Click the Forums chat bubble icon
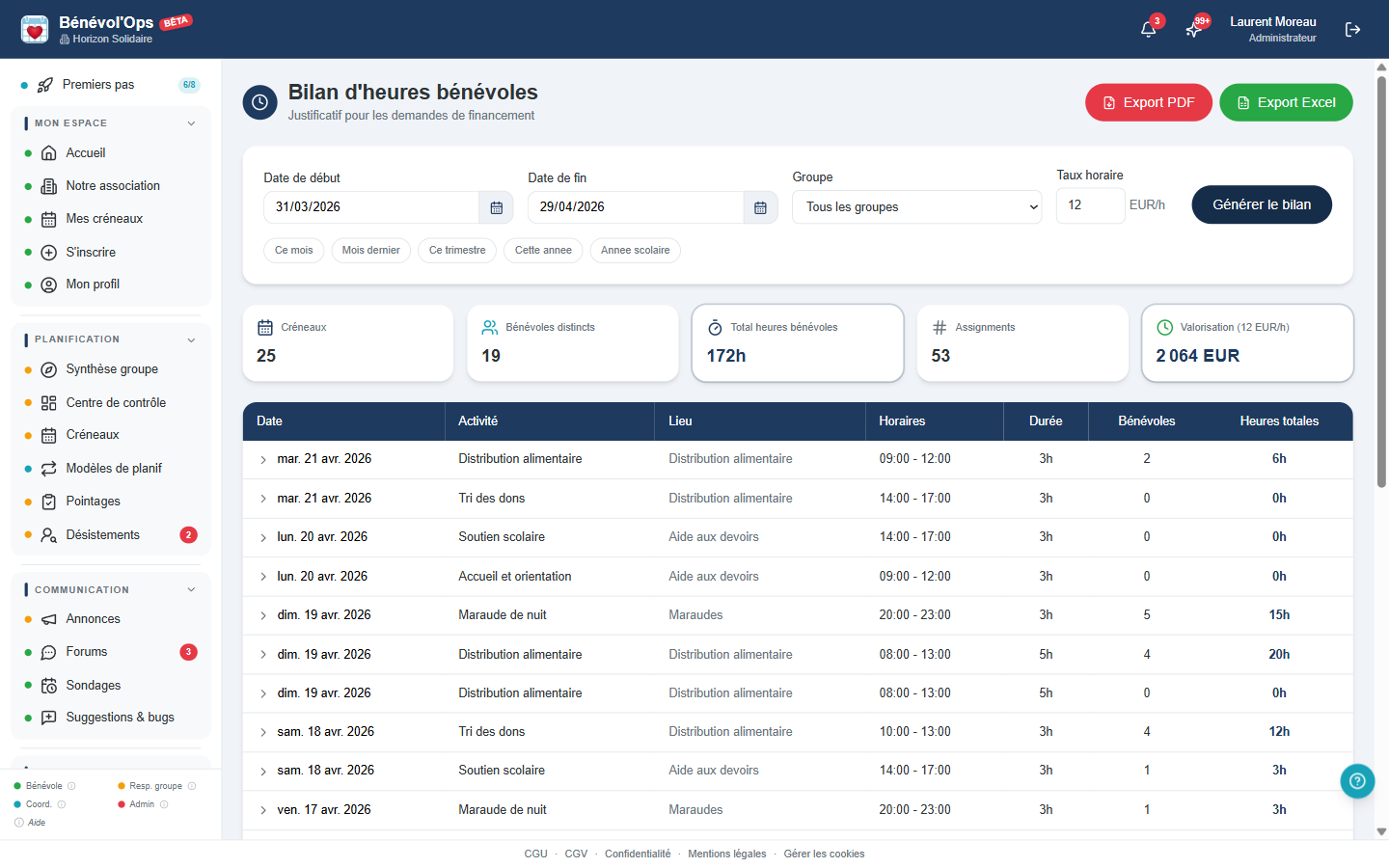Screen dimensions: 1389x868 (49, 652)
